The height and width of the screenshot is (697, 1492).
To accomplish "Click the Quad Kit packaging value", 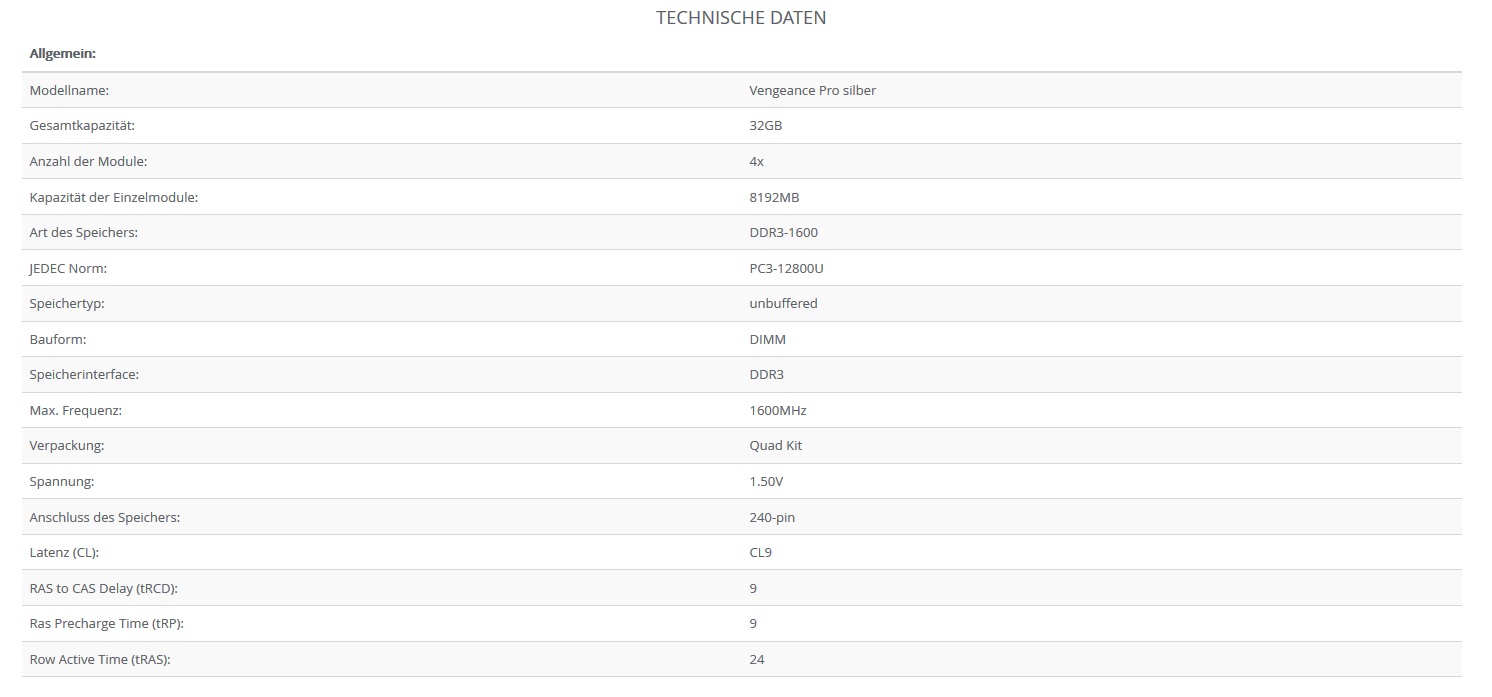I will click(x=775, y=445).
